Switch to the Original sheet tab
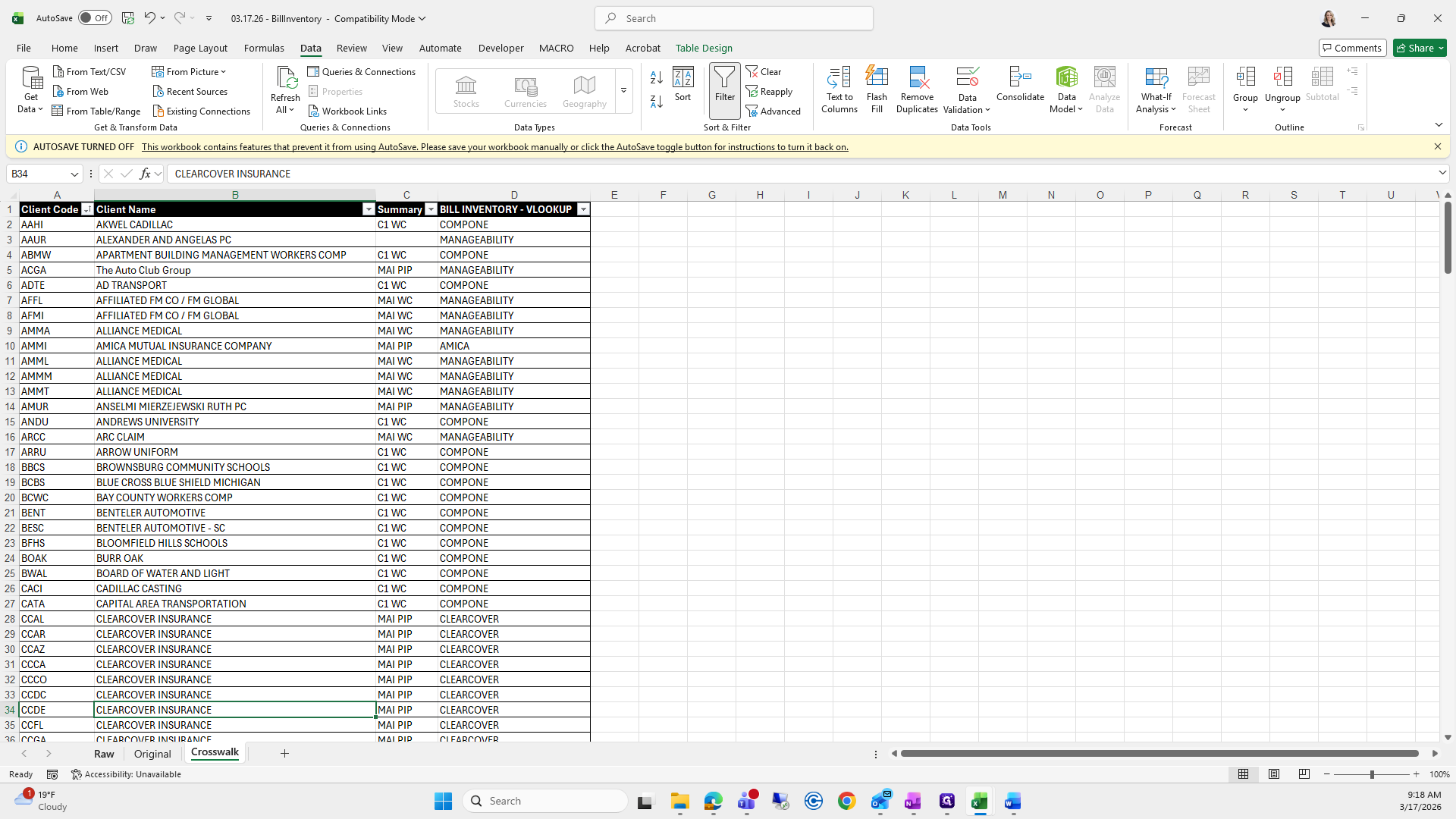This screenshot has width=1456, height=819. [152, 754]
